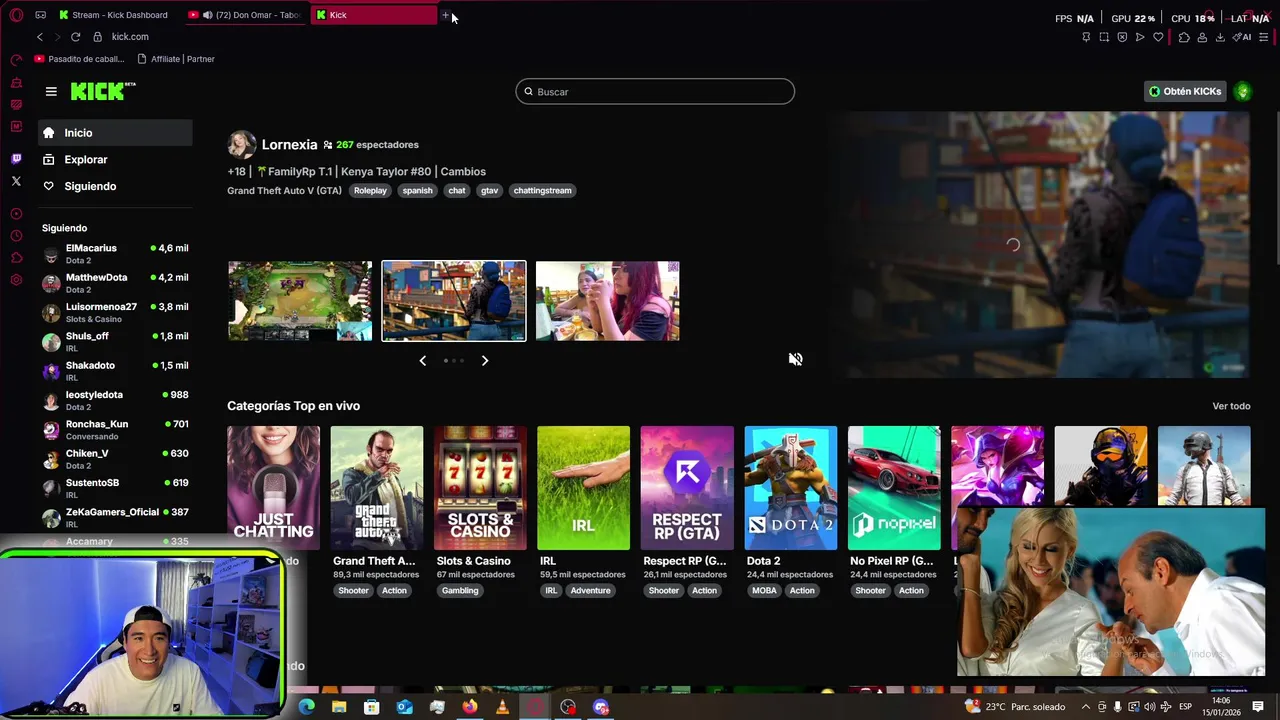Open Lornexia streamer name
The width and height of the screenshot is (1280, 720).
click(289, 145)
